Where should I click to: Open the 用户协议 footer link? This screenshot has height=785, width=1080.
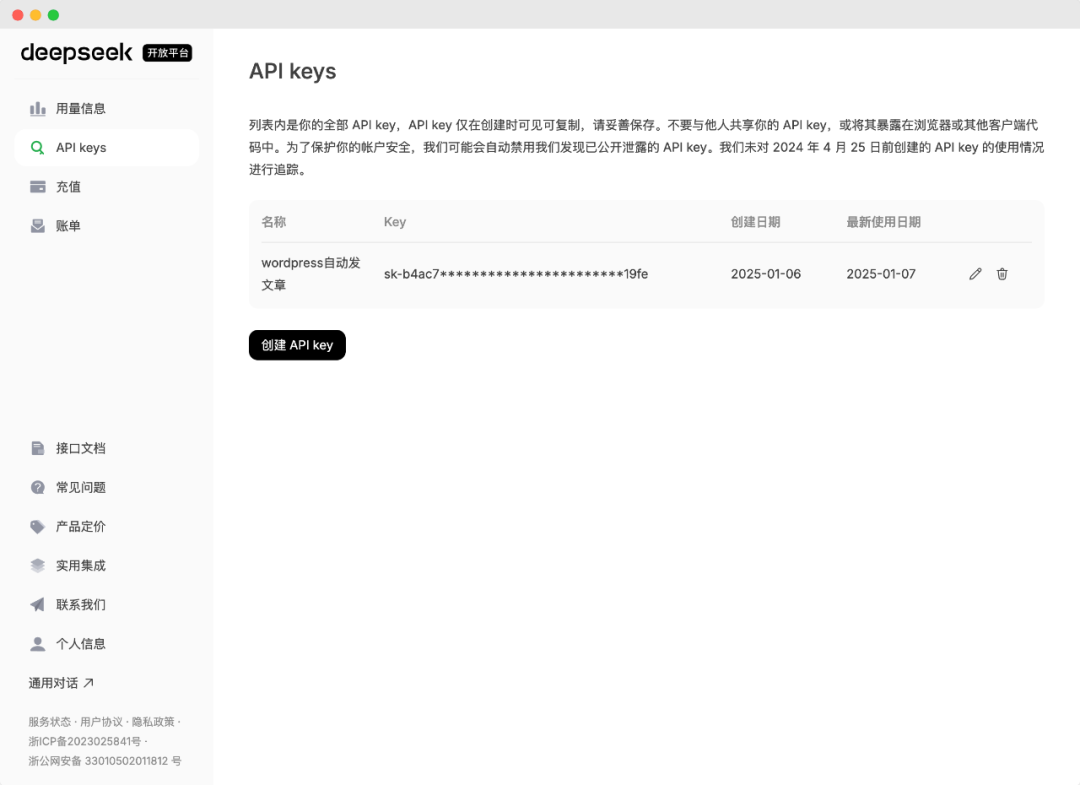pyautogui.click(x=101, y=722)
